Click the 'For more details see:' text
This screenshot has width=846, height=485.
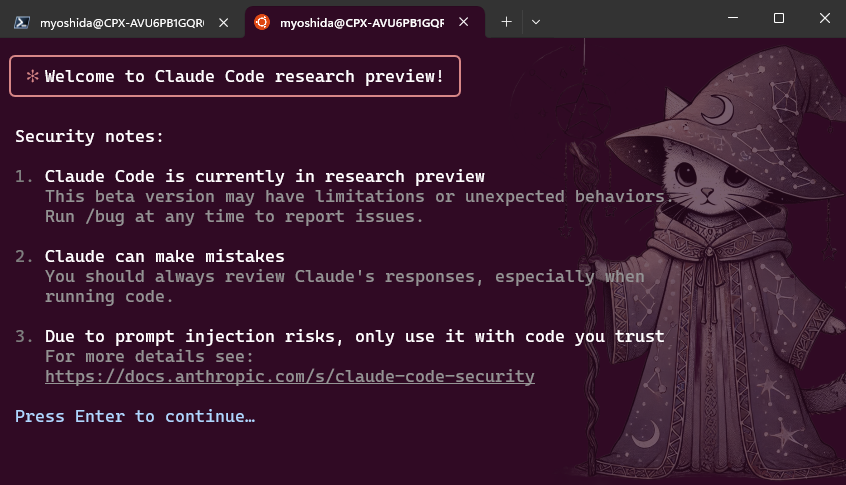[x=149, y=357]
